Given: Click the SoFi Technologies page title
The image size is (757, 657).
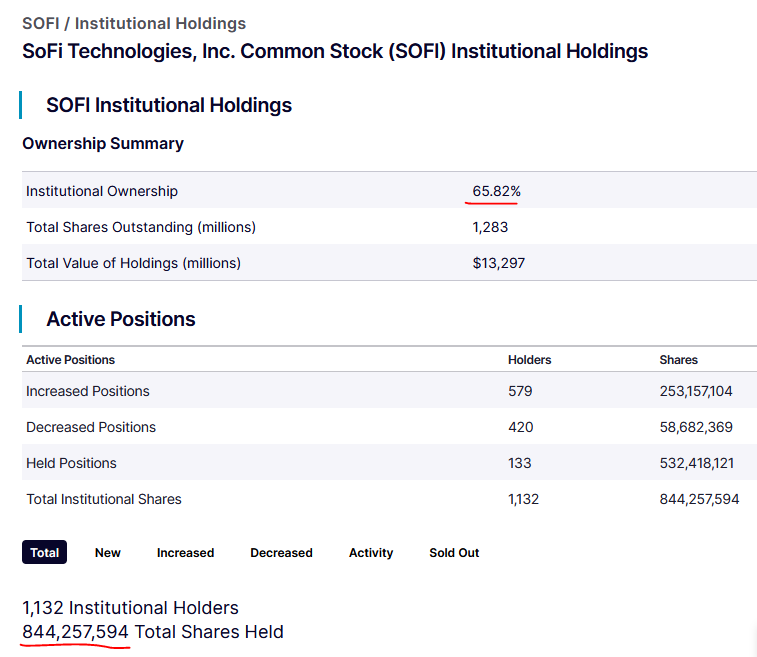Looking at the screenshot, I should click(x=335, y=51).
